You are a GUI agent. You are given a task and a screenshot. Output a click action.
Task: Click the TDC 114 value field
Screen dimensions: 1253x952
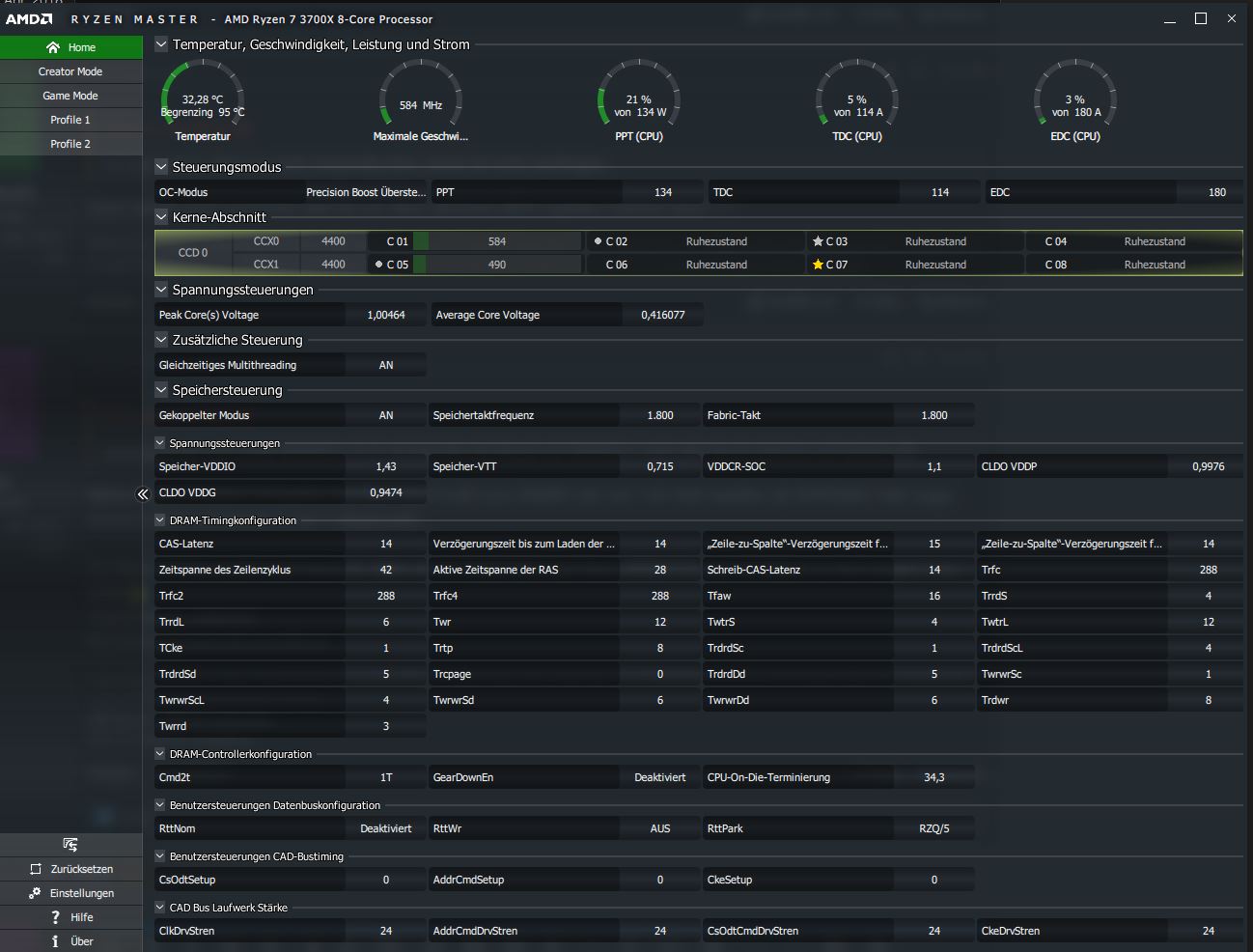(940, 192)
